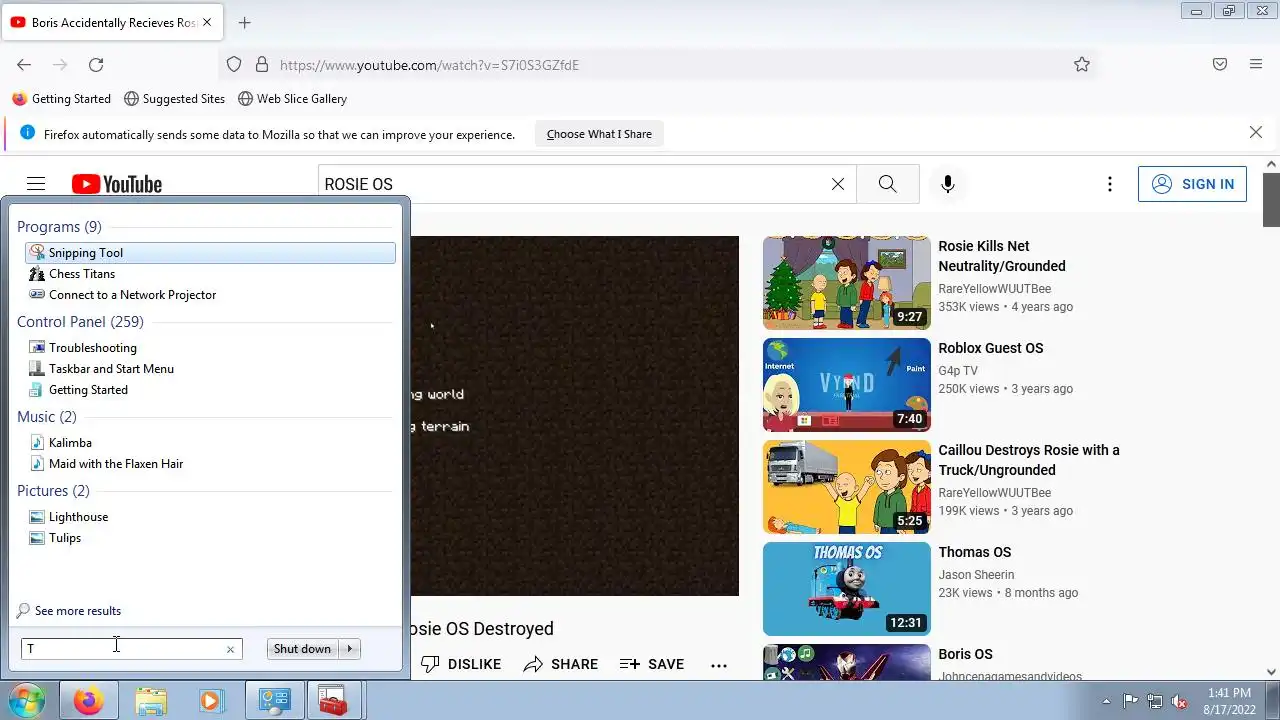The image size is (1280, 720).
Task: Open Thomas OS video thumbnail
Action: point(847,589)
